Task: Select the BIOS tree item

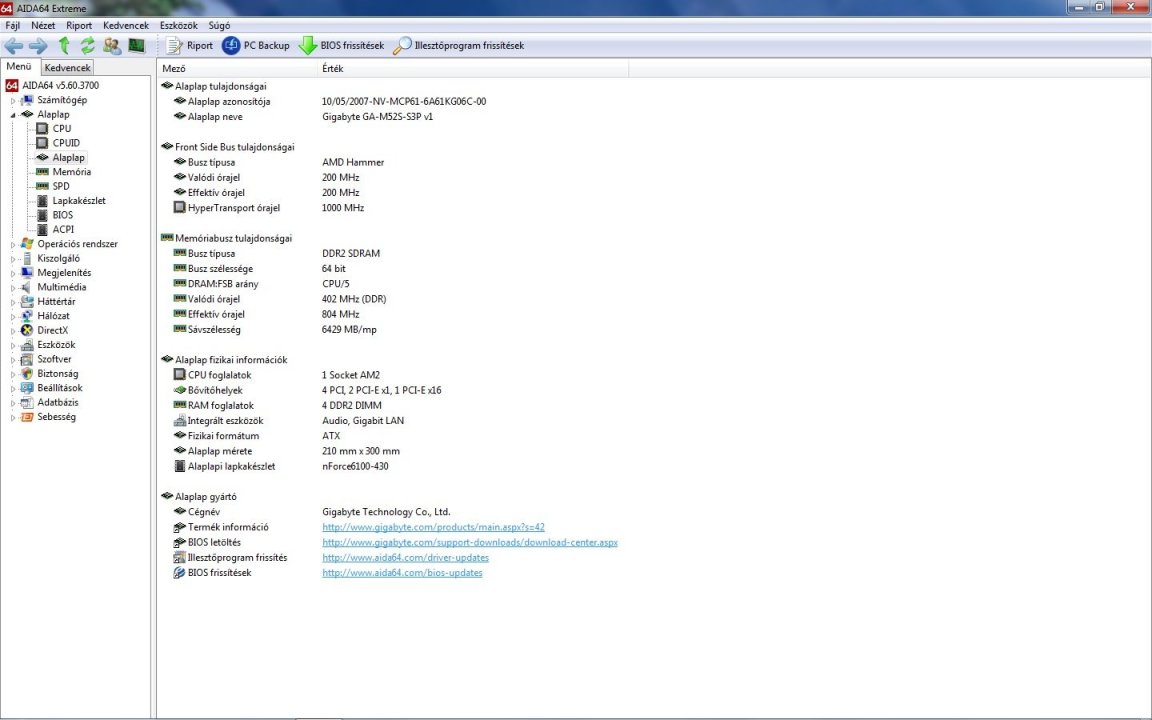Action: [x=62, y=215]
